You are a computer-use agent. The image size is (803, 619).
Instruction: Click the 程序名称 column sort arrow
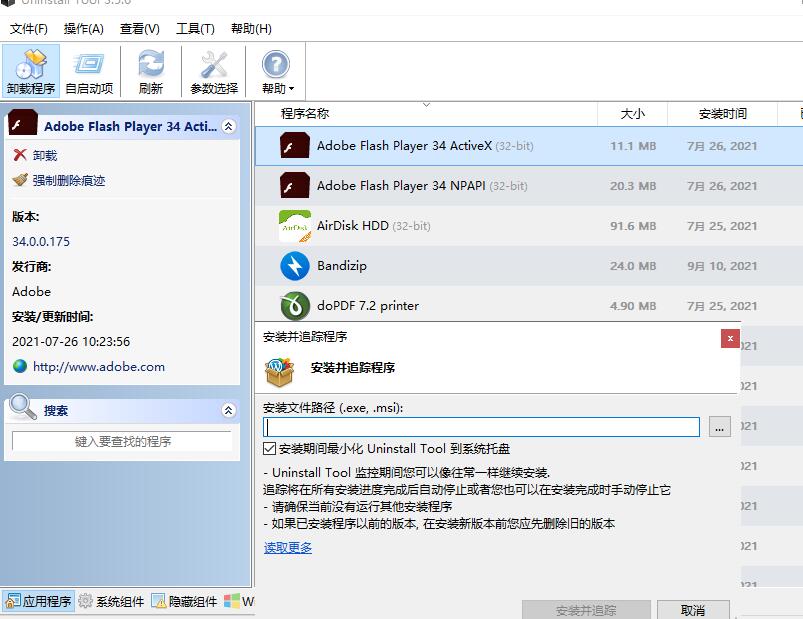(x=427, y=103)
